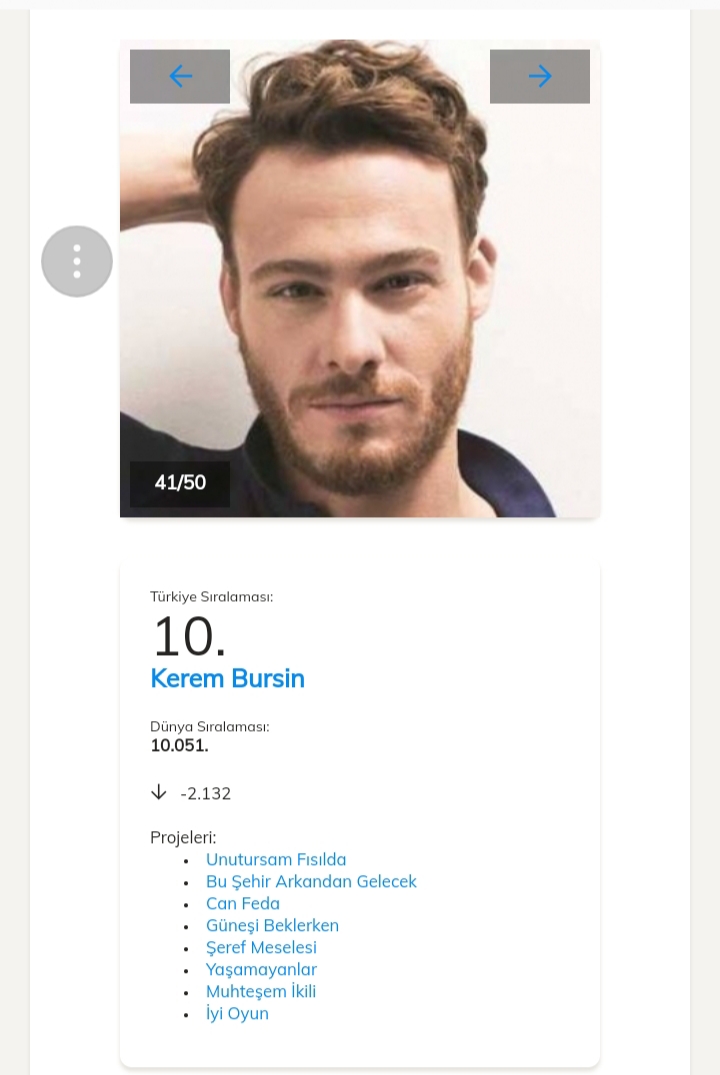This screenshot has height=1075, width=720.
Task: Click the 41/50 slide counter
Action: [180, 483]
